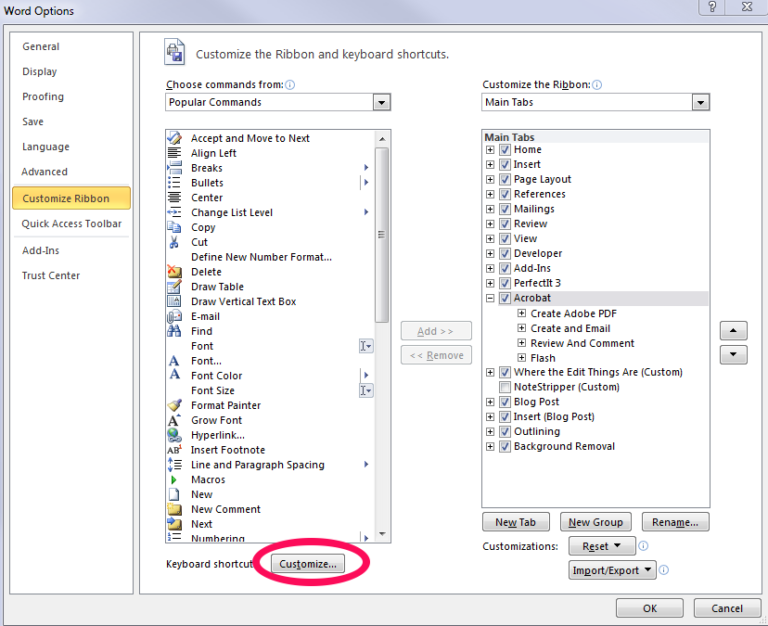Select the Change List Level icon

click(x=174, y=212)
